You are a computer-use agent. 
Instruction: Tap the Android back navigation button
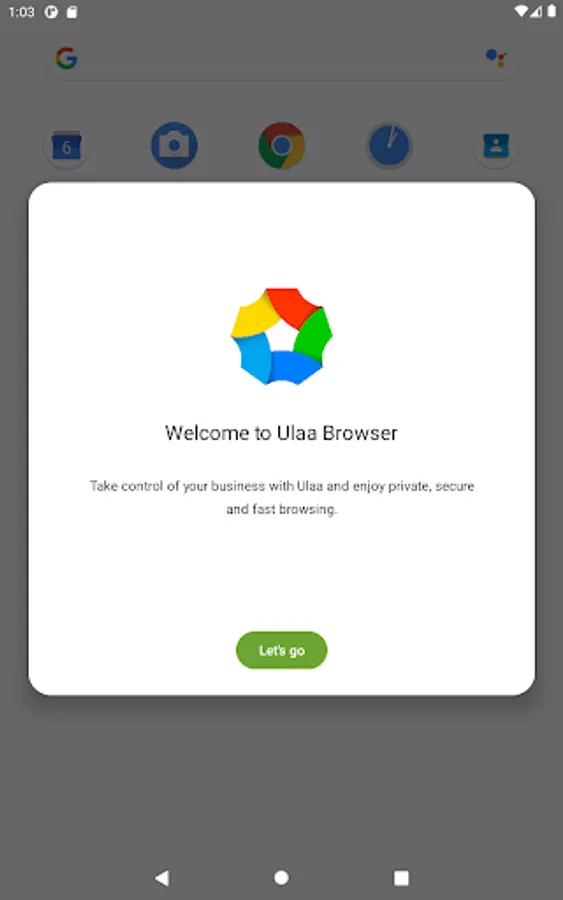pyautogui.click(x=162, y=878)
